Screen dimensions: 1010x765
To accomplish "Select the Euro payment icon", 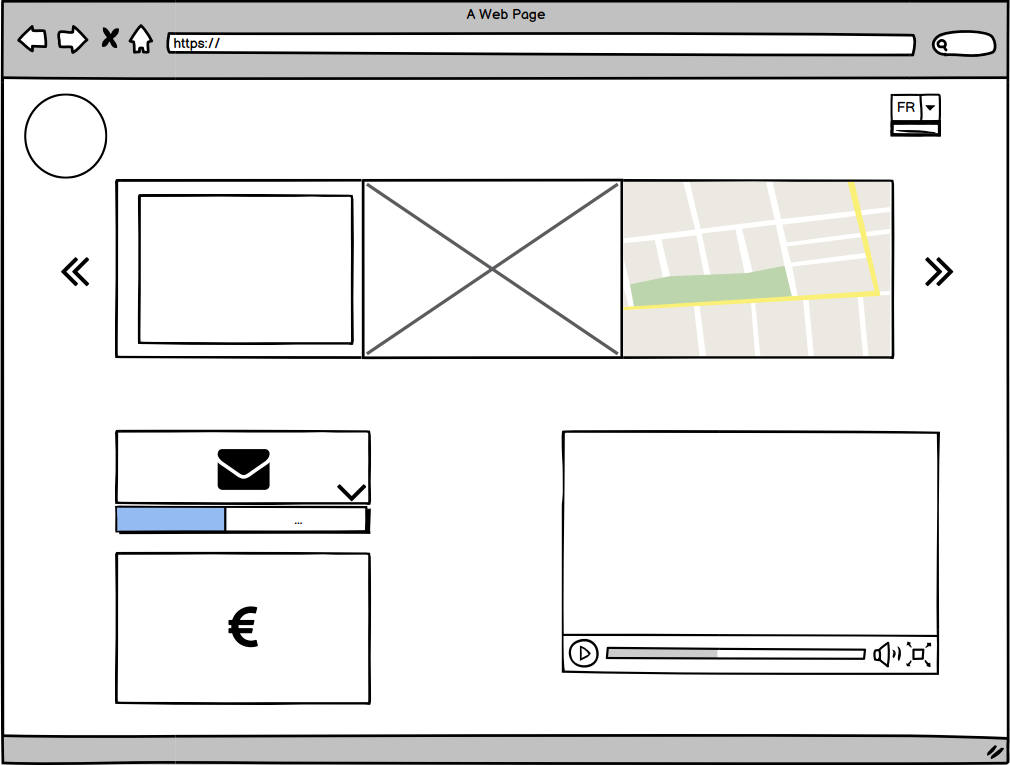I will click(241, 625).
